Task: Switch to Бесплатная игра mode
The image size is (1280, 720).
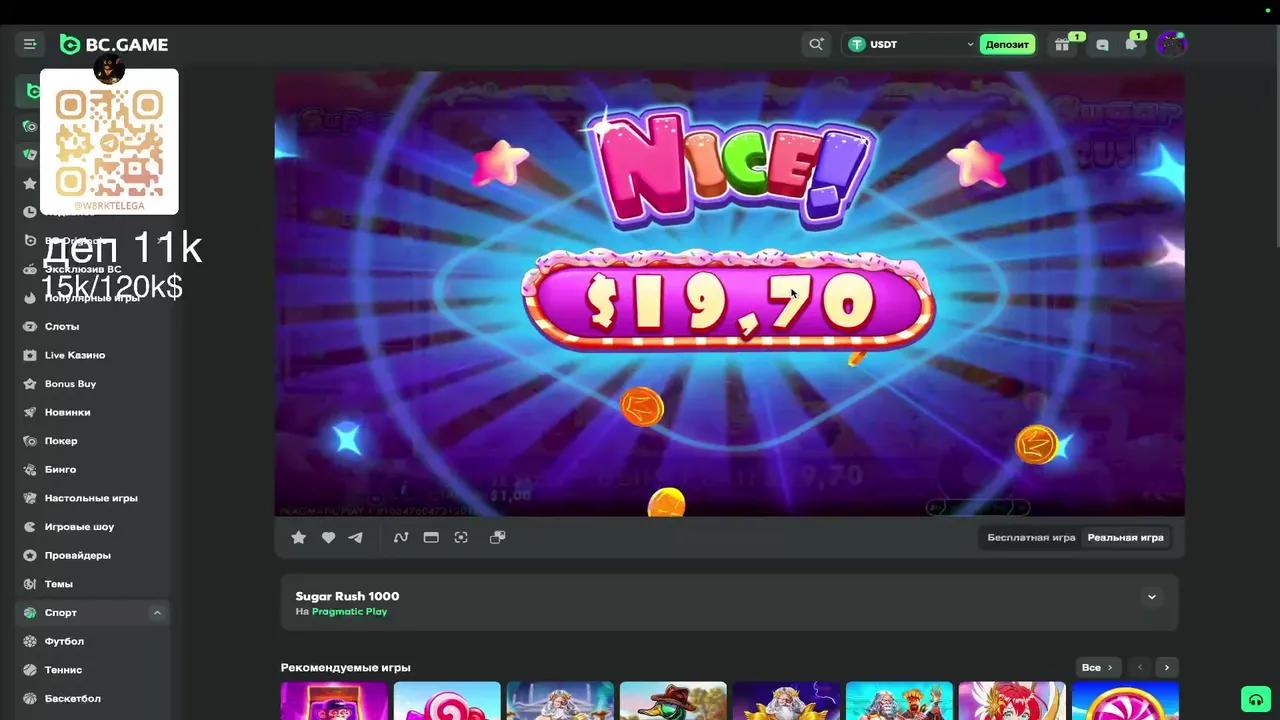Action: [1031, 537]
